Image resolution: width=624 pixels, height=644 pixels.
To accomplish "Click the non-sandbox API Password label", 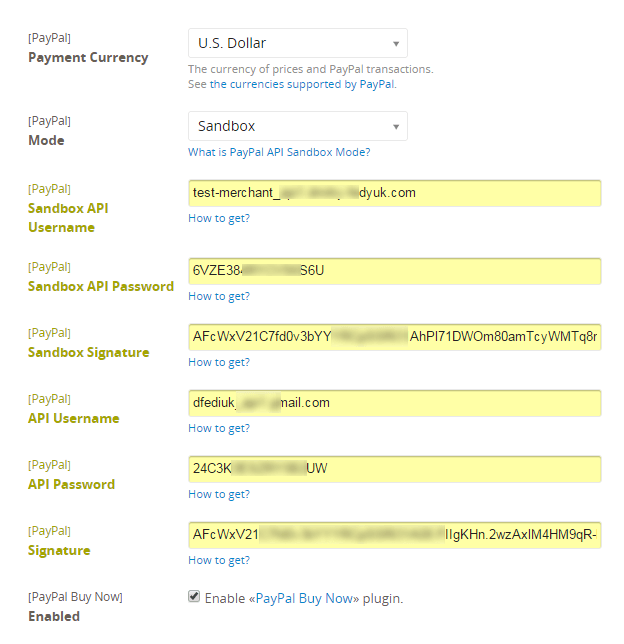I will [x=71, y=484].
